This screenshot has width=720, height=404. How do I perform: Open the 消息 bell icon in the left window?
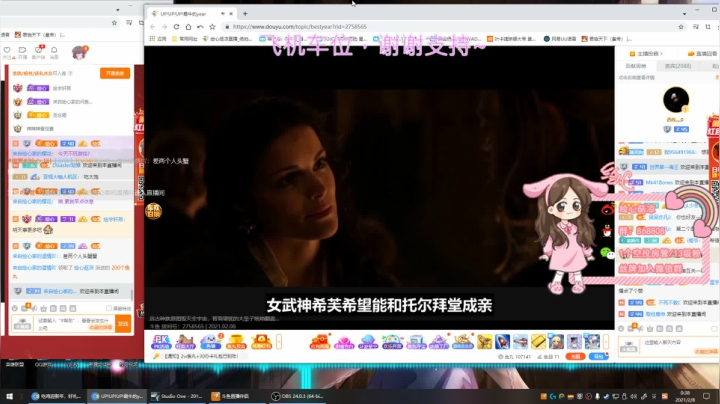click(x=54, y=52)
